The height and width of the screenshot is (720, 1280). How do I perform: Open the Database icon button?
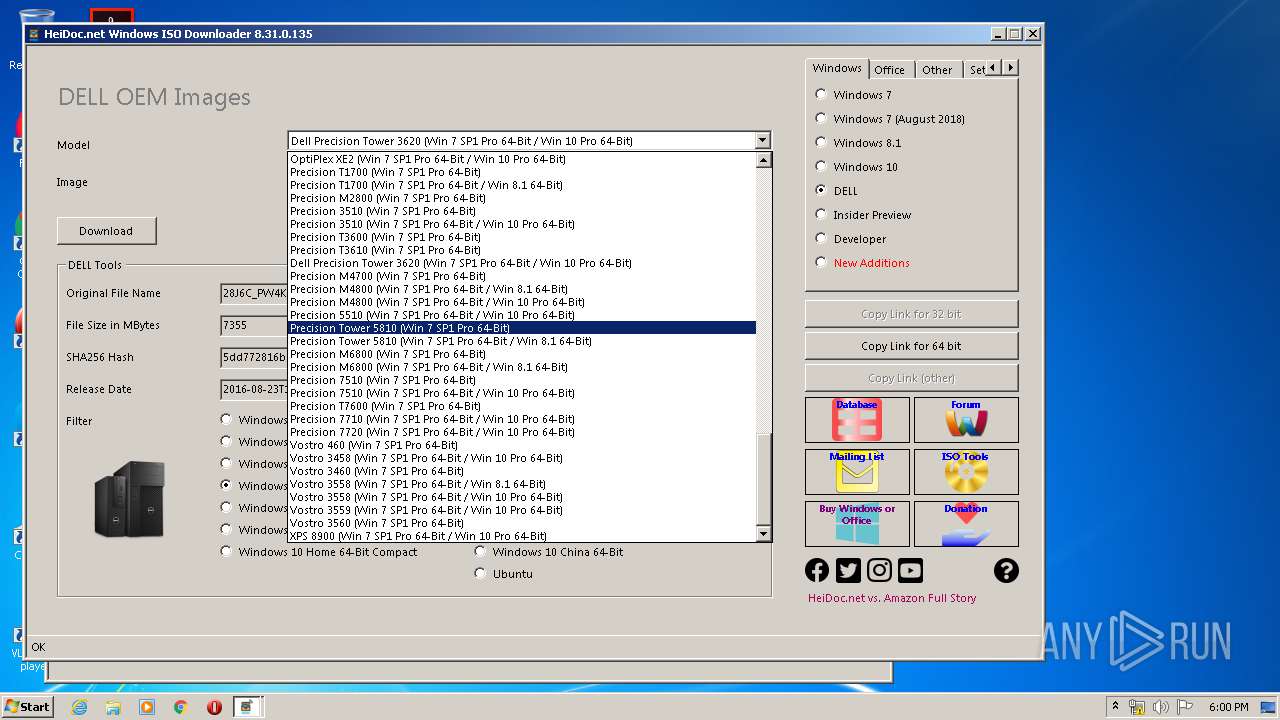857,420
